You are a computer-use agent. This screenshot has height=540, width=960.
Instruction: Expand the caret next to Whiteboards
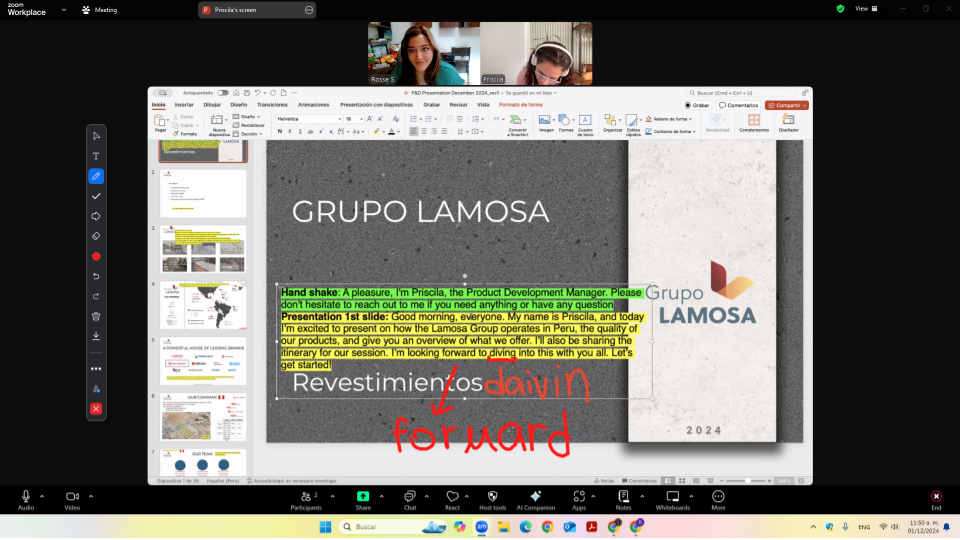pyautogui.click(x=691, y=497)
